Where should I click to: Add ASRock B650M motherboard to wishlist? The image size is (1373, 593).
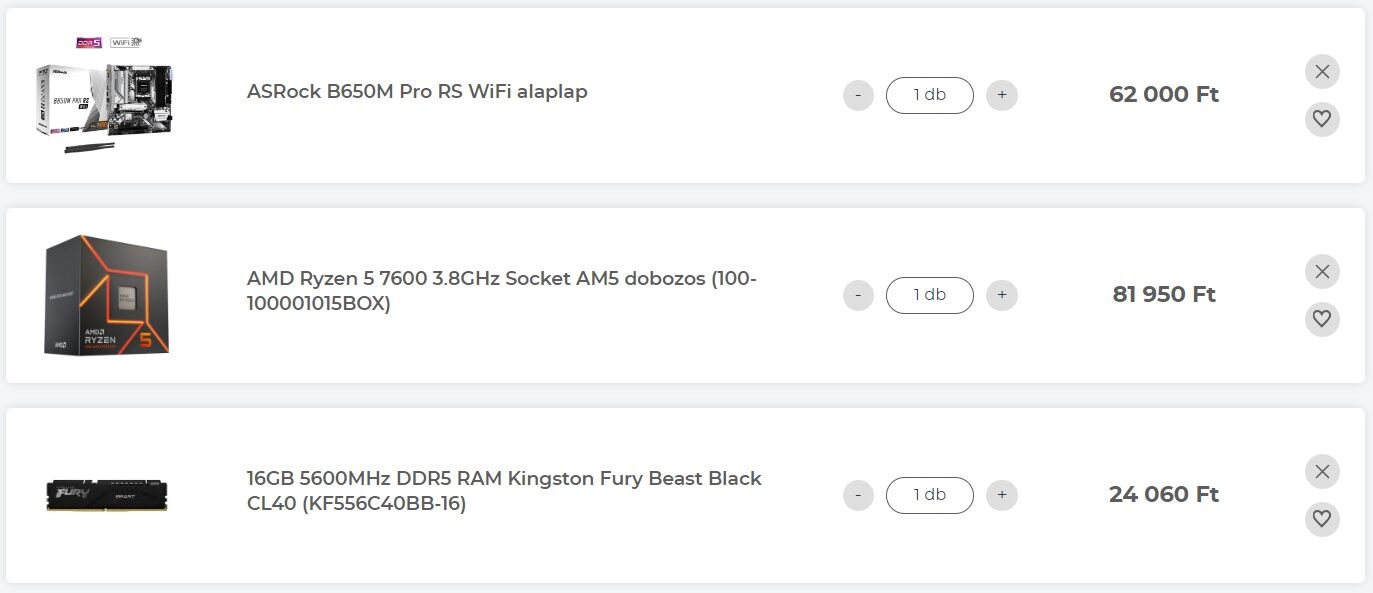(x=1322, y=120)
